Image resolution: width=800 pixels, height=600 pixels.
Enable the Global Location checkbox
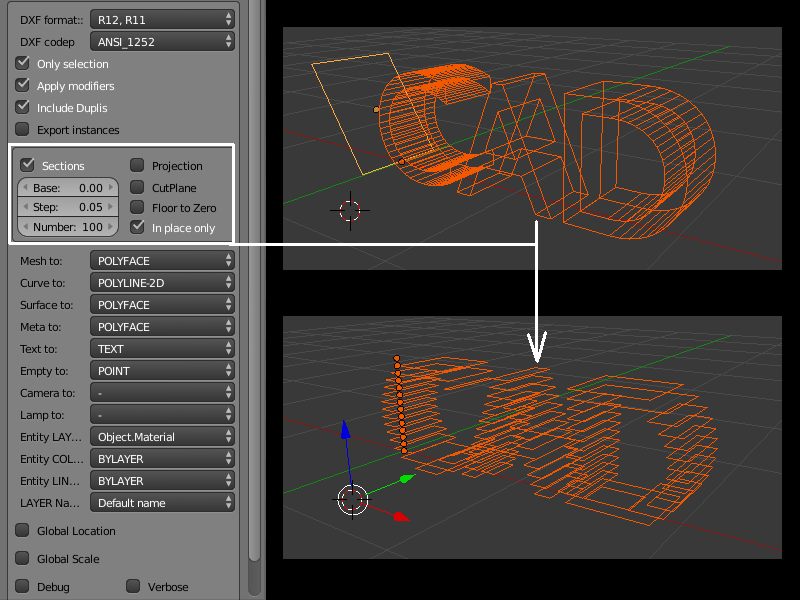[22, 531]
